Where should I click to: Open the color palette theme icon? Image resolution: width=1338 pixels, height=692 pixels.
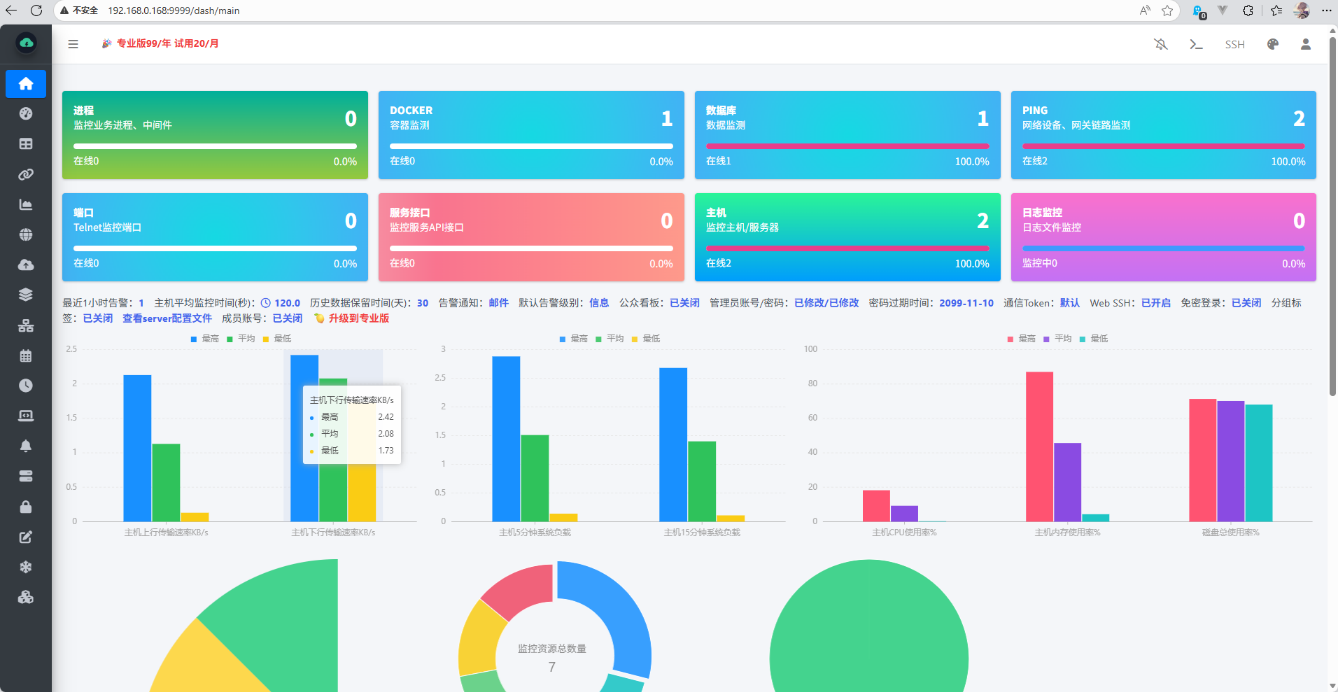pyautogui.click(x=1273, y=44)
